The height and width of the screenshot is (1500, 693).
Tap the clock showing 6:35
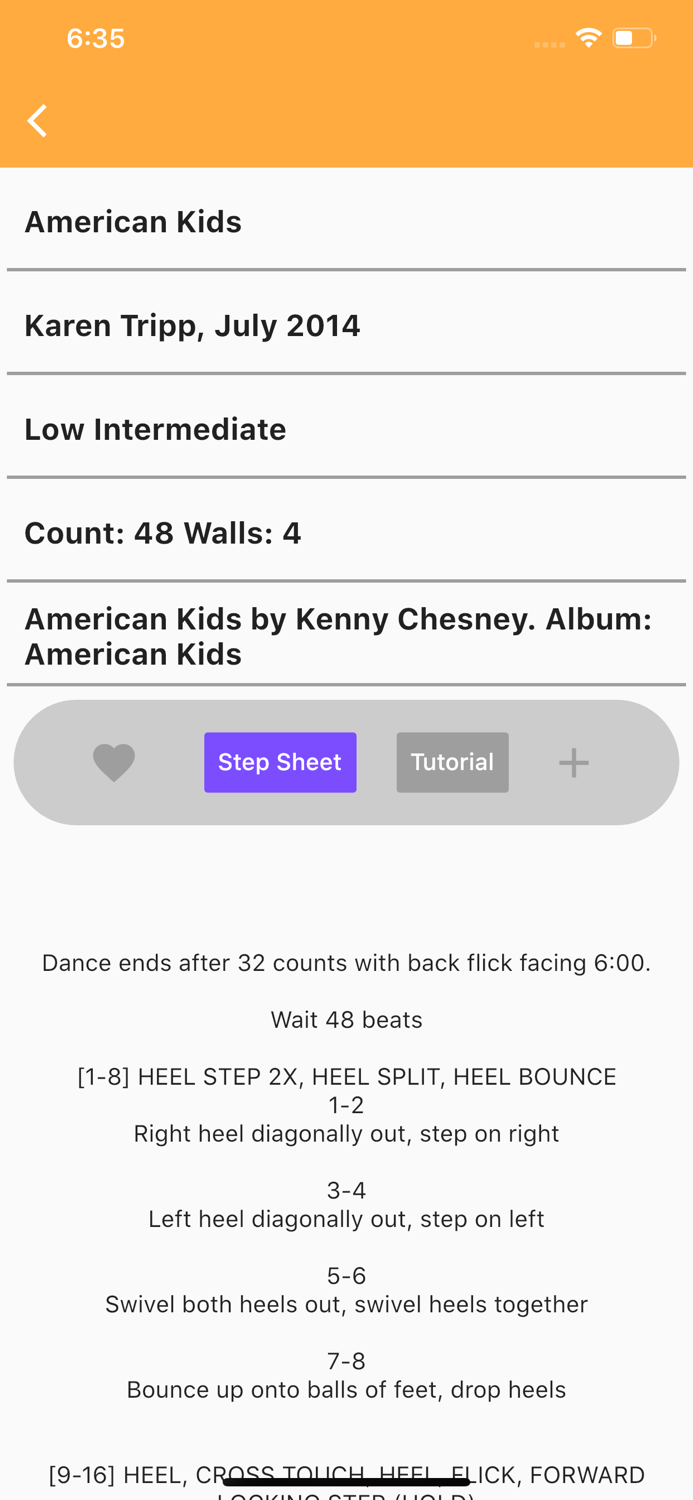[x=96, y=38]
